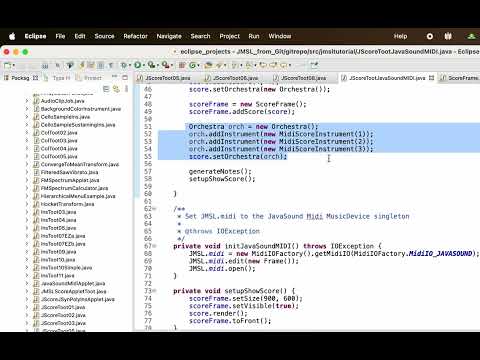The width and height of the screenshot is (480, 360).
Task: Select FMSpectrumApplet.java in the tree
Action: [70, 180]
